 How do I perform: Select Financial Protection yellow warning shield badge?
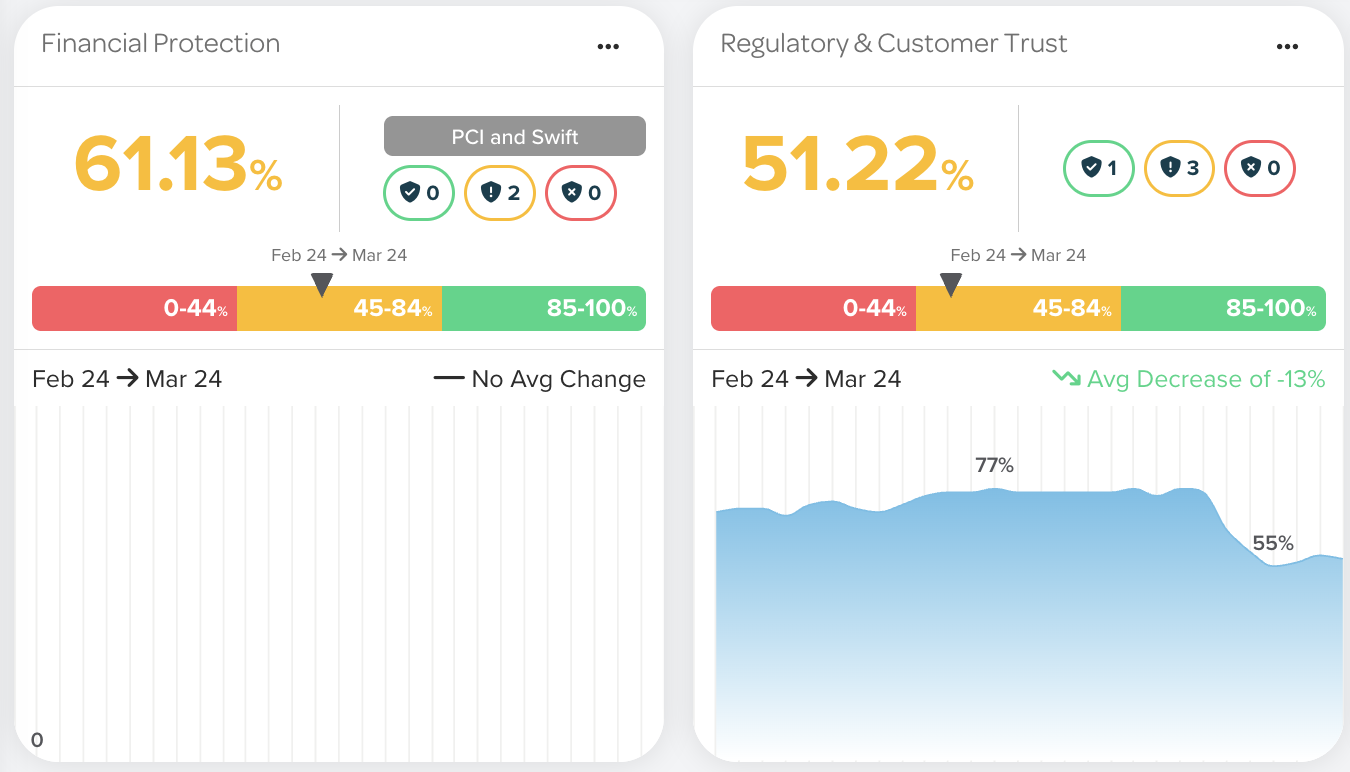pyautogui.click(x=500, y=193)
